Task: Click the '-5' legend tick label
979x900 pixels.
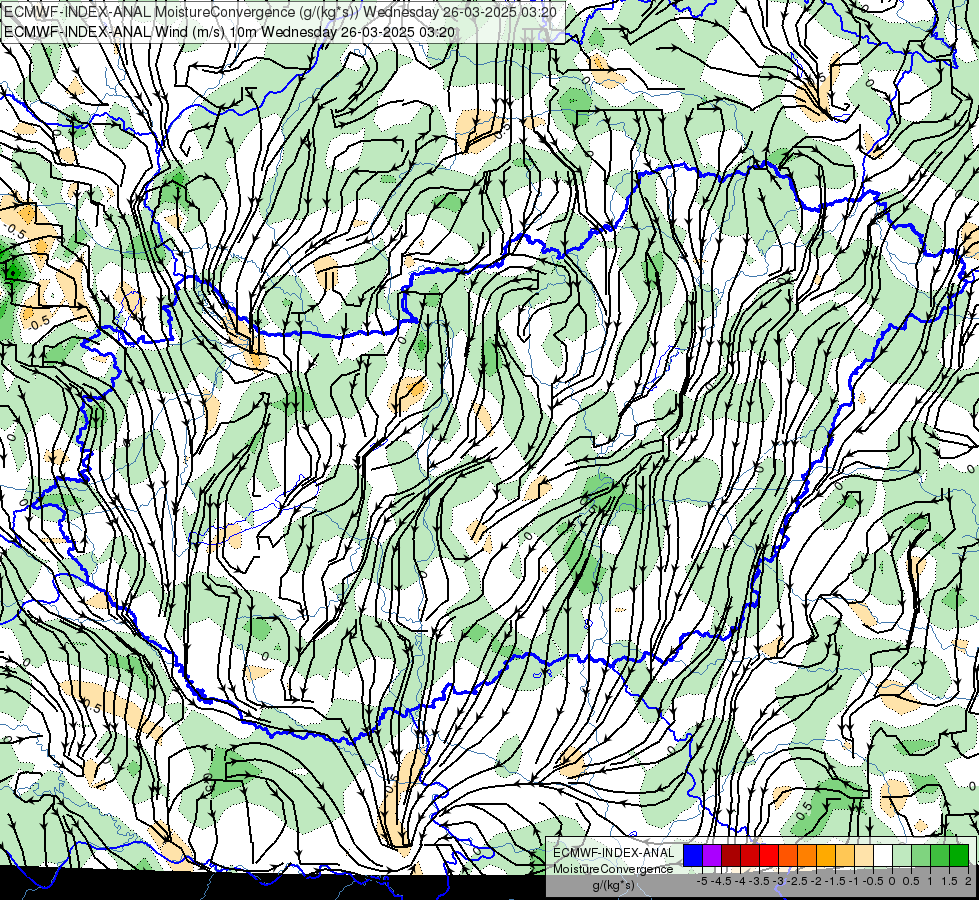Action: tap(702, 881)
